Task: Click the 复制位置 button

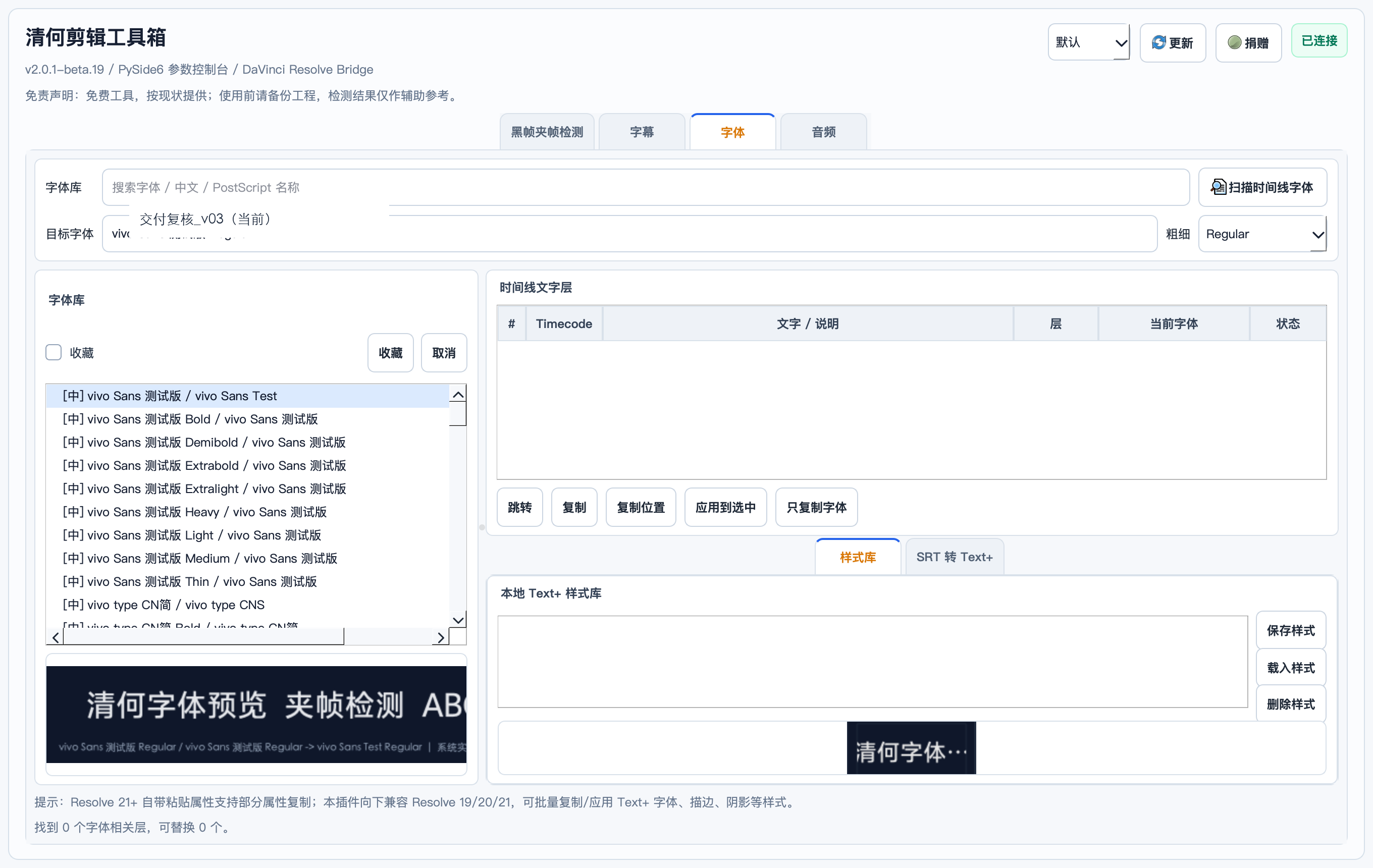Action: pos(641,507)
